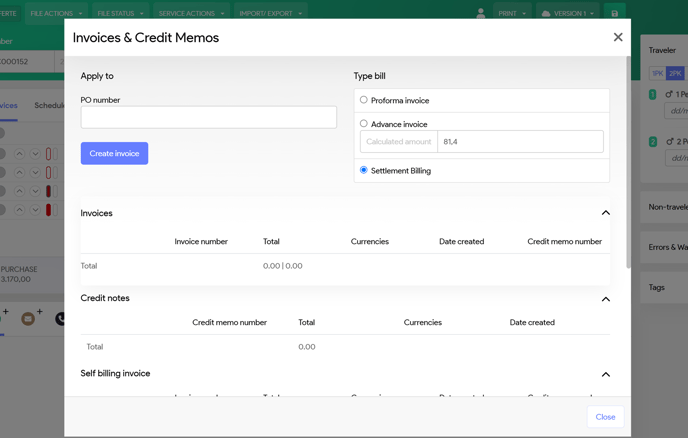
Task: Select the Proforma invoice radio button
Action: tap(364, 100)
